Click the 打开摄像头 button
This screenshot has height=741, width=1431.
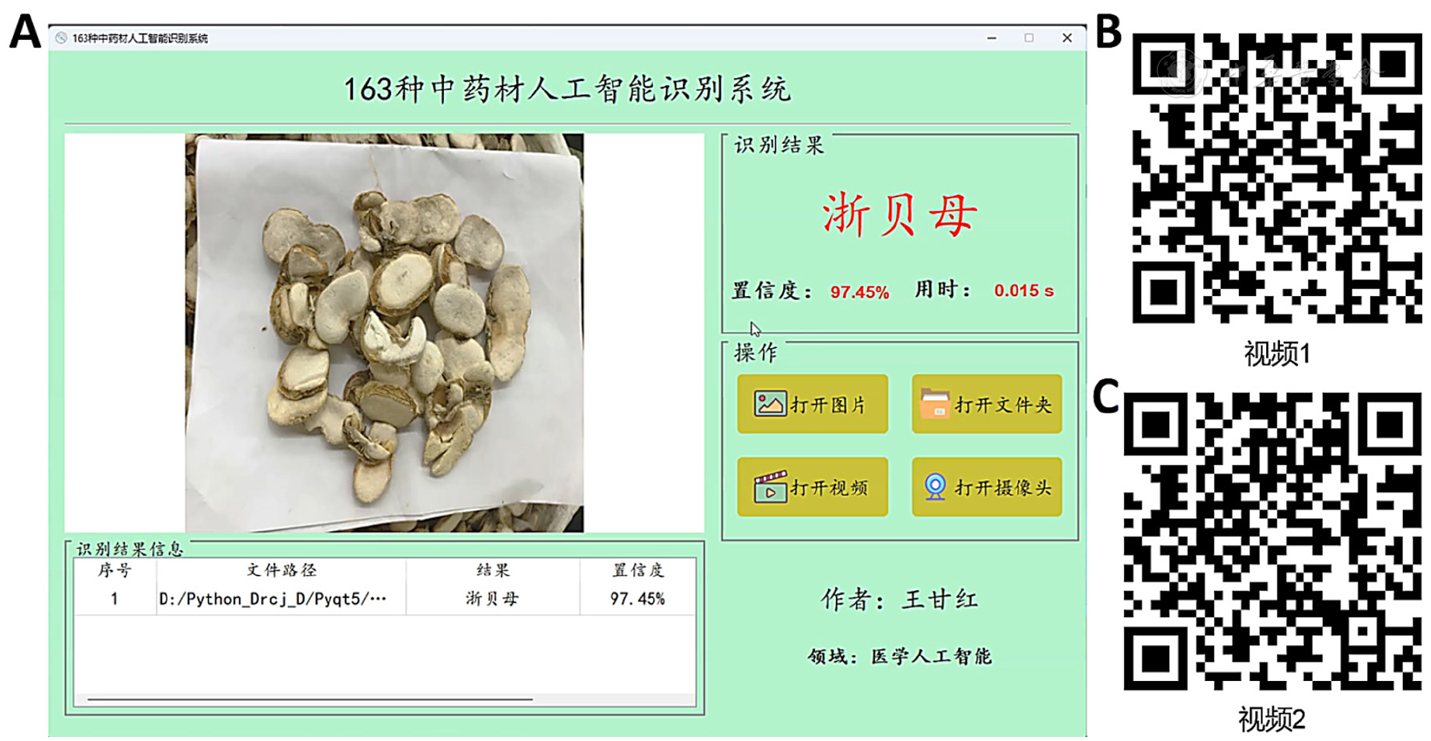(x=986, y=487)
